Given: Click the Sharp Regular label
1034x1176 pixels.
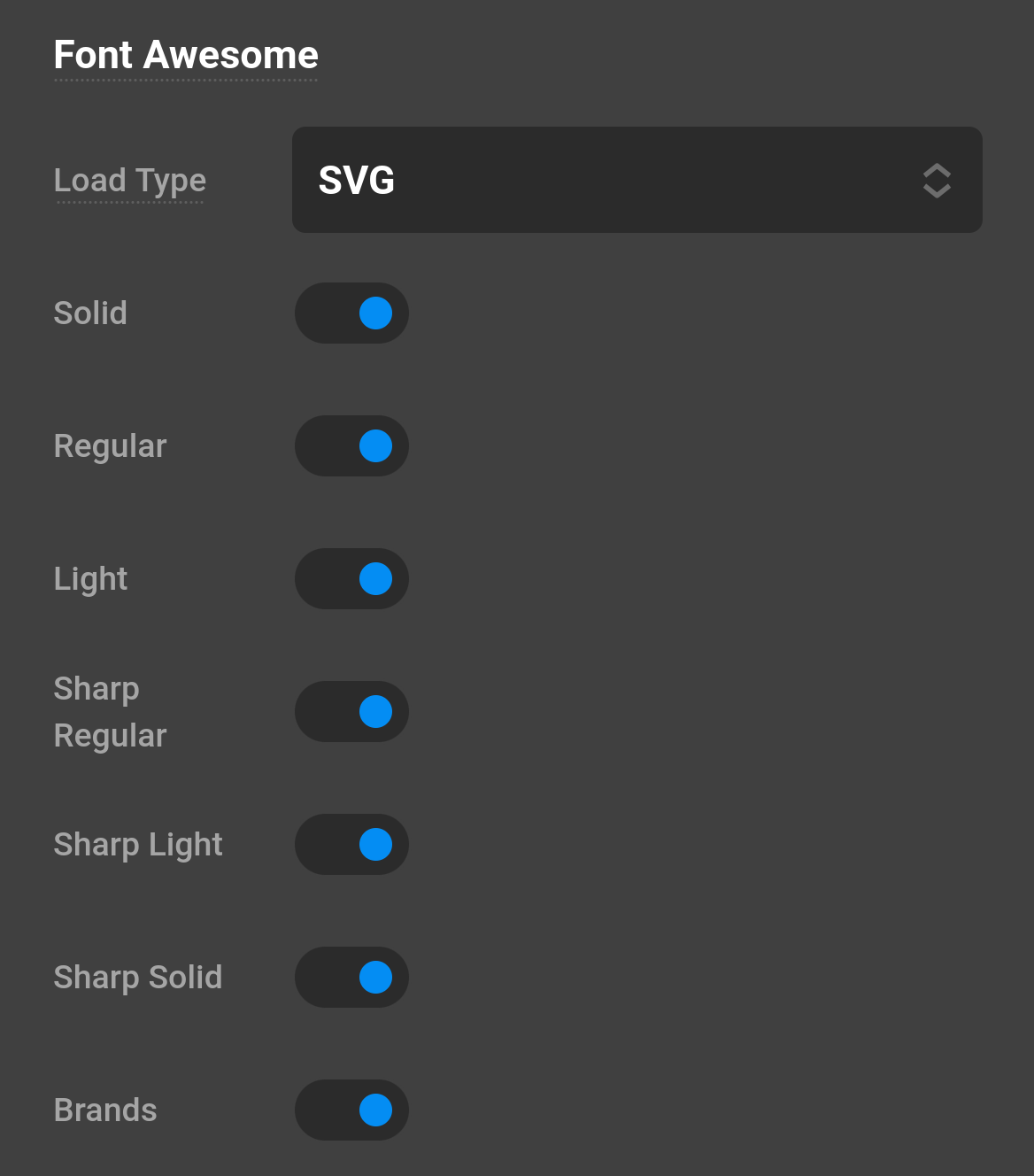Looking at the screenshot, I should click(x=109, y=711).
